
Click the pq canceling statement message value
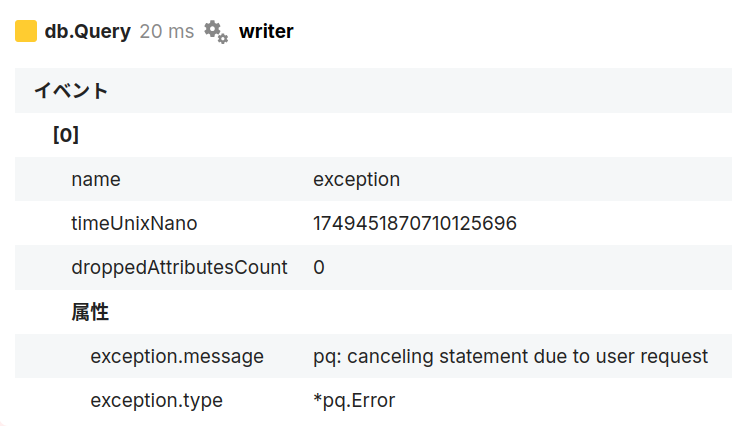point(510,356)
